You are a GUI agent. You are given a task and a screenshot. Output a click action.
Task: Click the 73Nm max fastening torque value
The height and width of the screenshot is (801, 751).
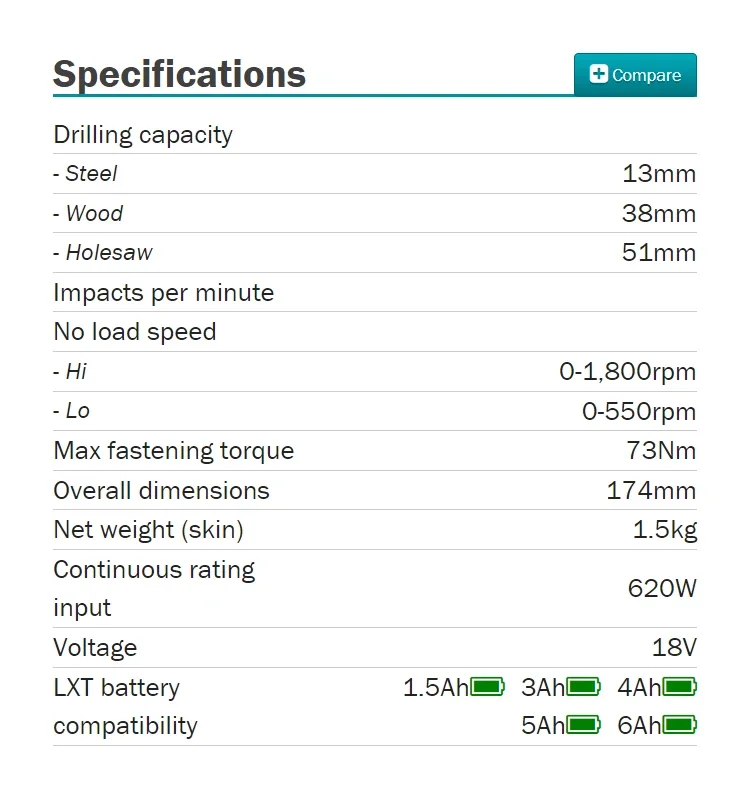coord(662,451)
